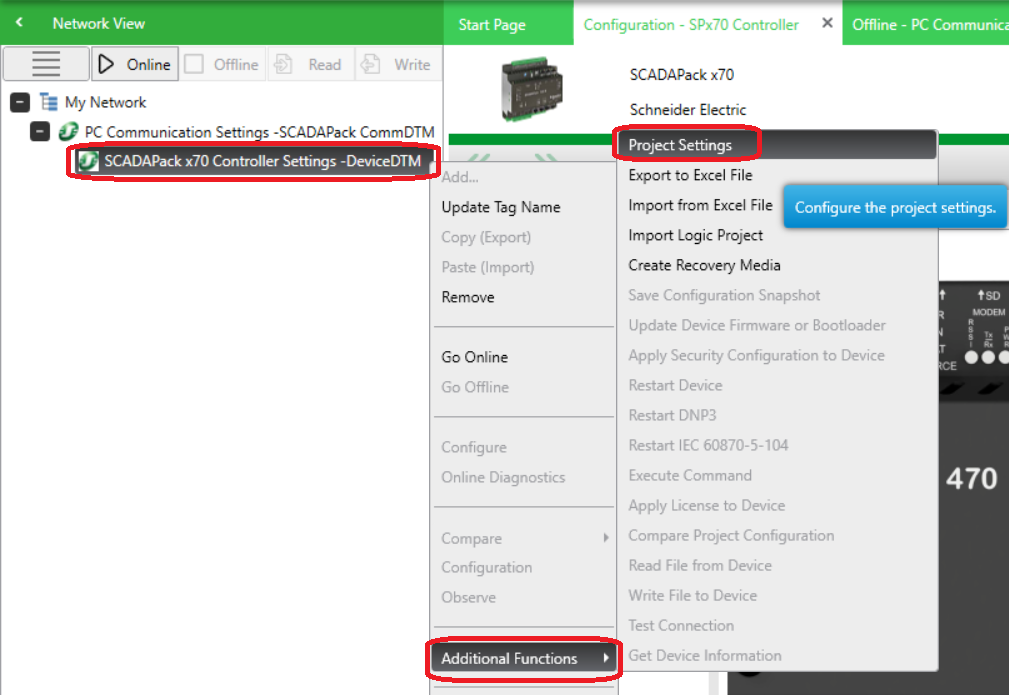Screen dimensions: 1009x695
Task: Collapse the My Network tree node
Action: coord(20,102)
